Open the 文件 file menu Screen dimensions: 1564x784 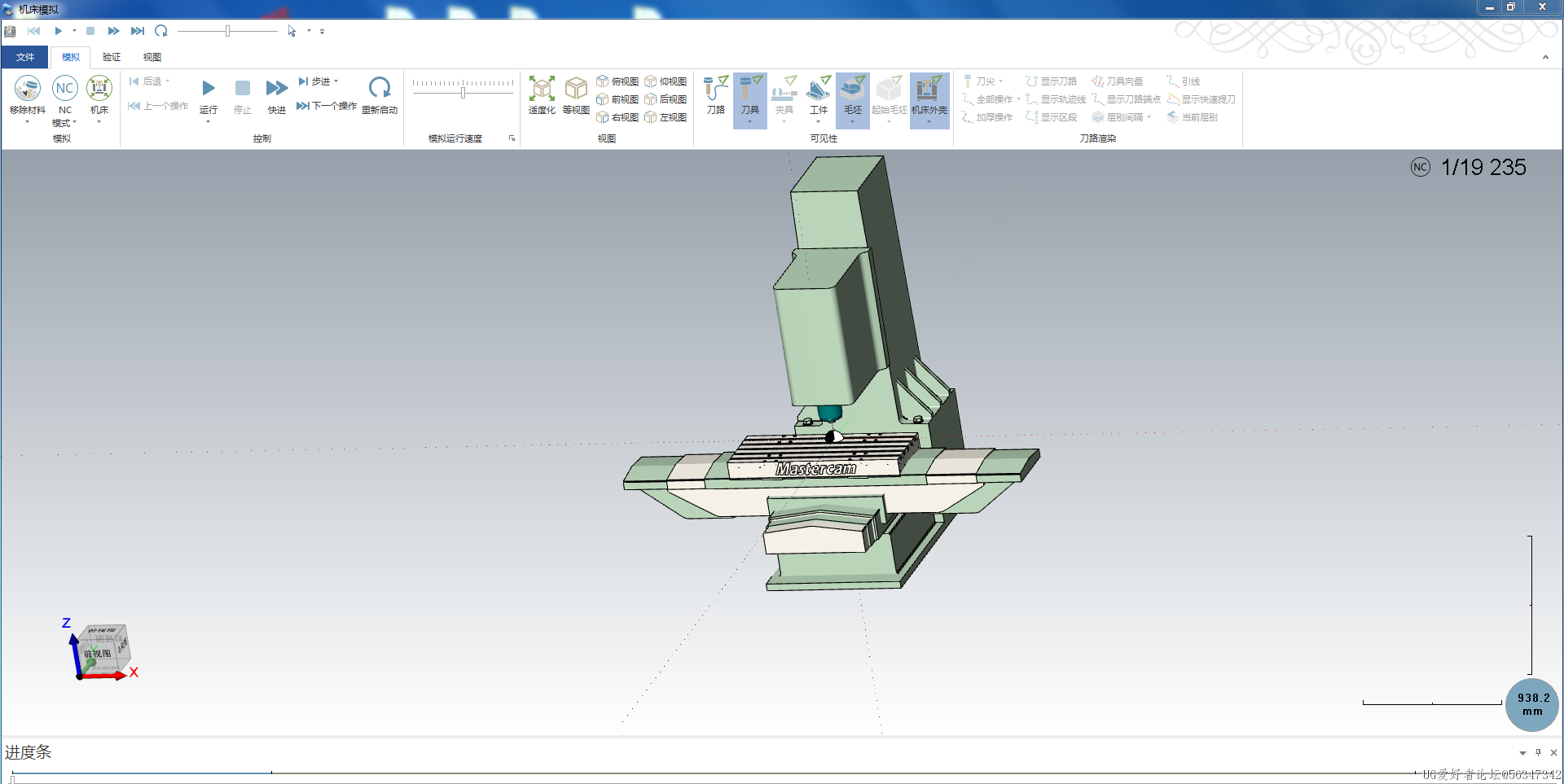point(25,57)
